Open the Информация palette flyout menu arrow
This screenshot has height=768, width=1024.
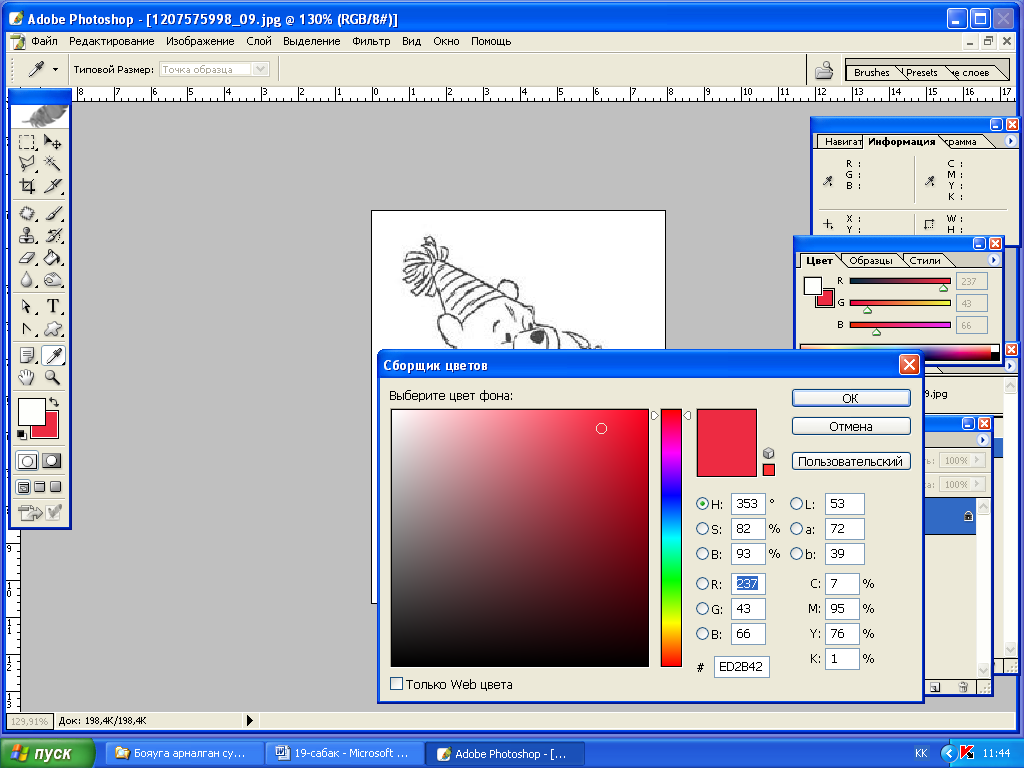pyautogui.click(x=1010, y=141)
